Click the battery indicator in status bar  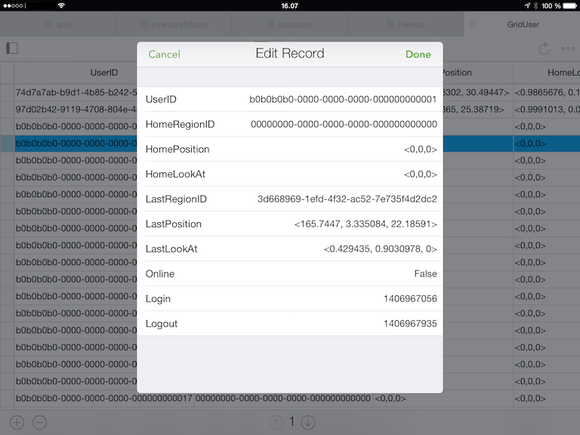tap(570, 6)
